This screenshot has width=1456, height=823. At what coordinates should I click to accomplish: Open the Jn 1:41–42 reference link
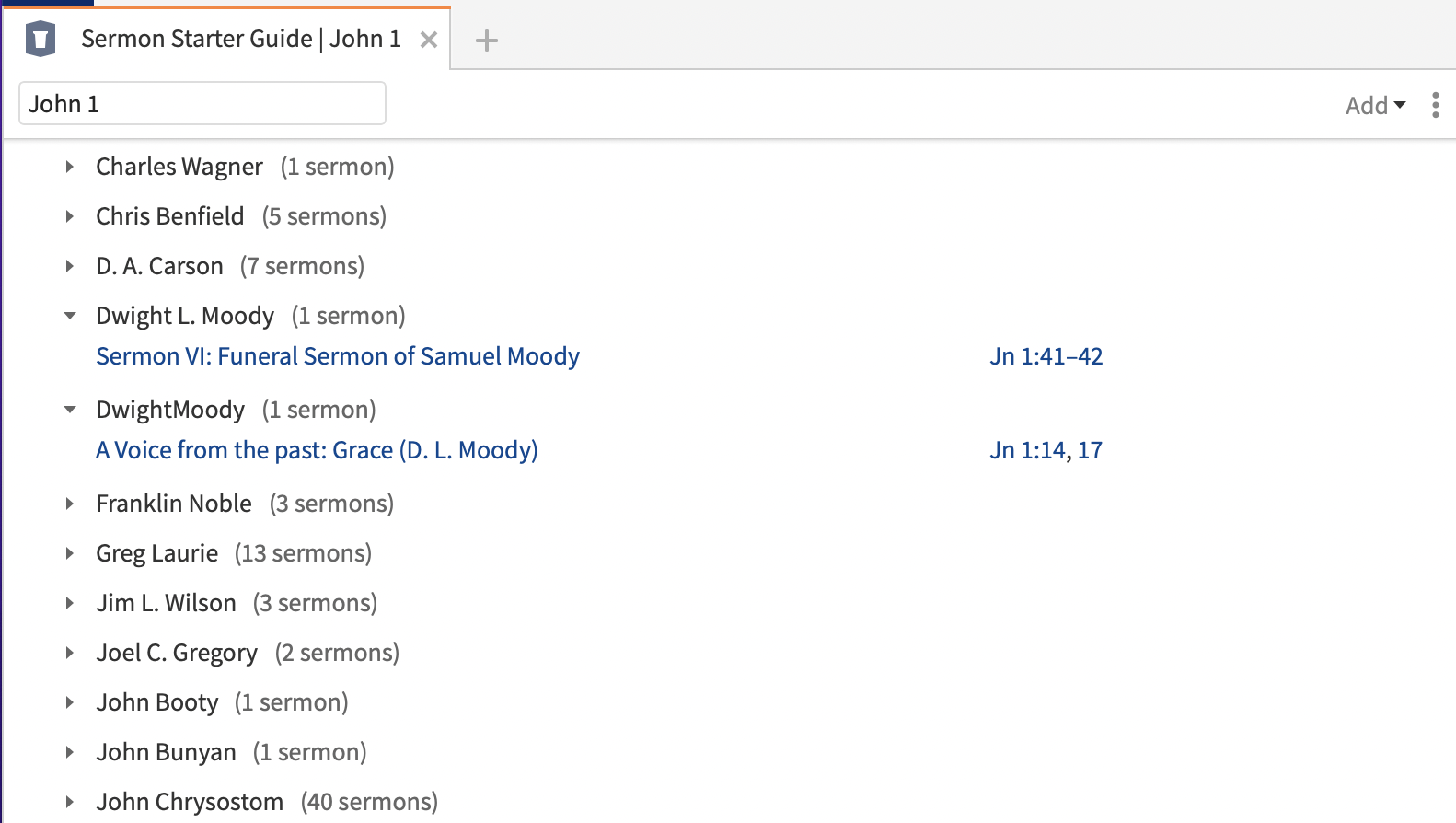point(1046,356)
